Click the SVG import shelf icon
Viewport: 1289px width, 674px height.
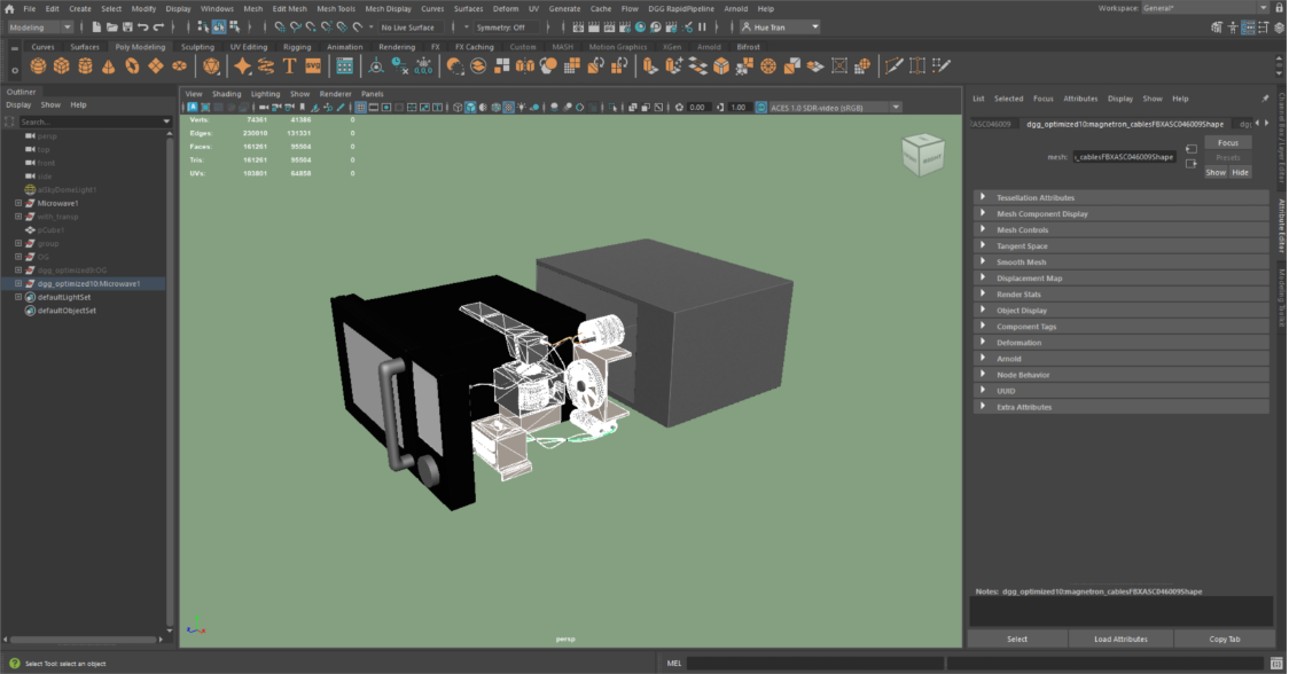313,66
